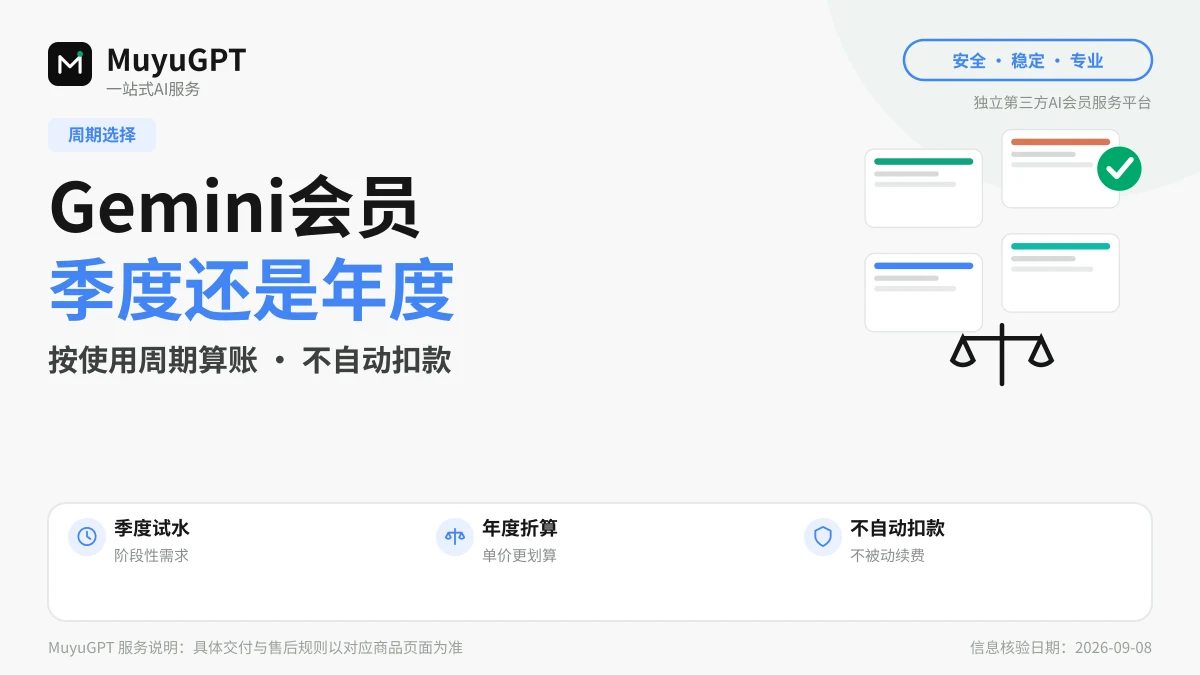Image resolution: width=1200 pixels, height=675 pixels.
Task: Click the 不自动扣款 feature title
Action: click(x=897, y=528)
